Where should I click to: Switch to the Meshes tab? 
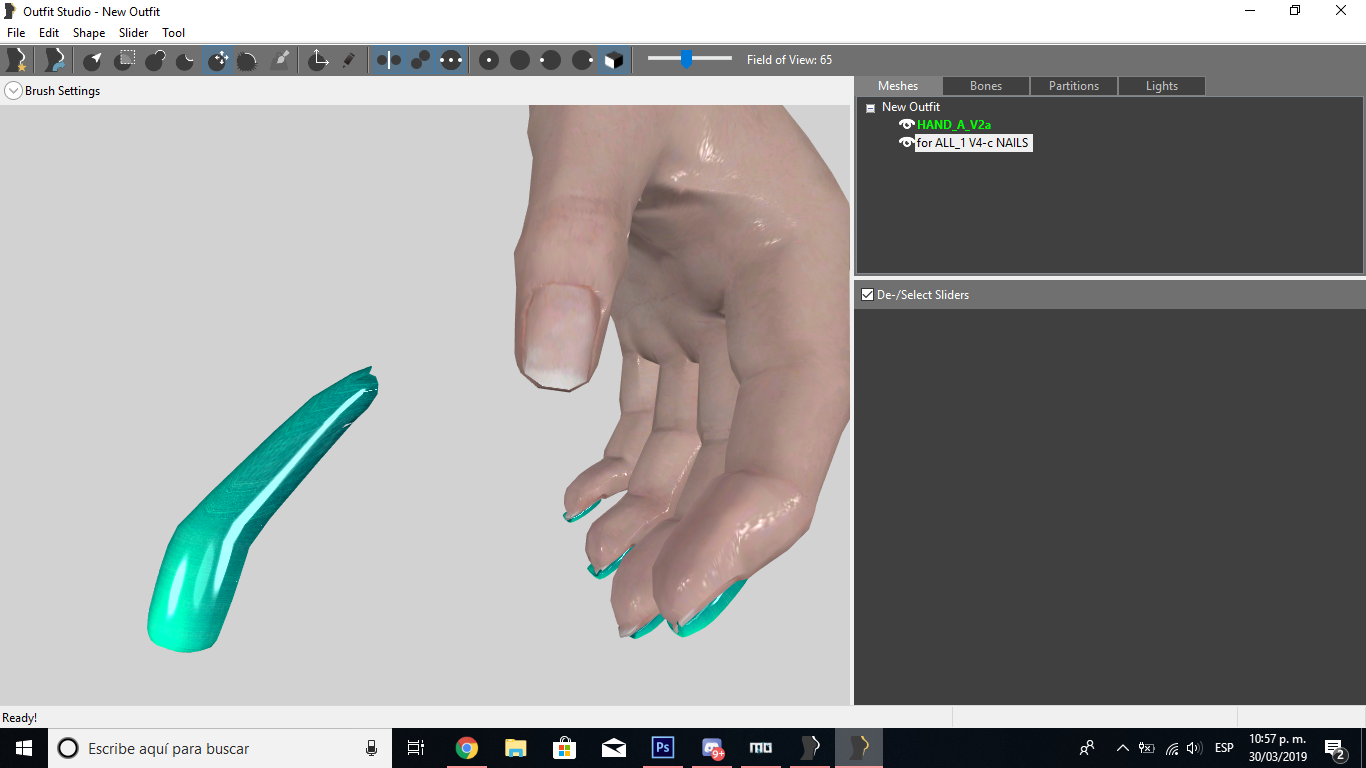click(x=898, y=86)
